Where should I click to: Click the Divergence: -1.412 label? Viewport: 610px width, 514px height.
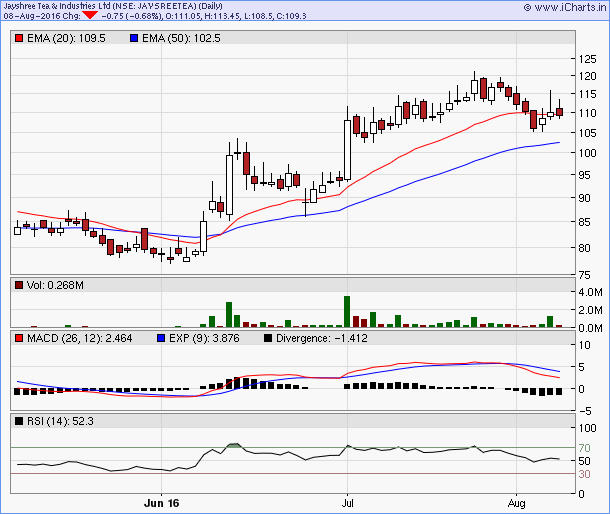[322, 338]
